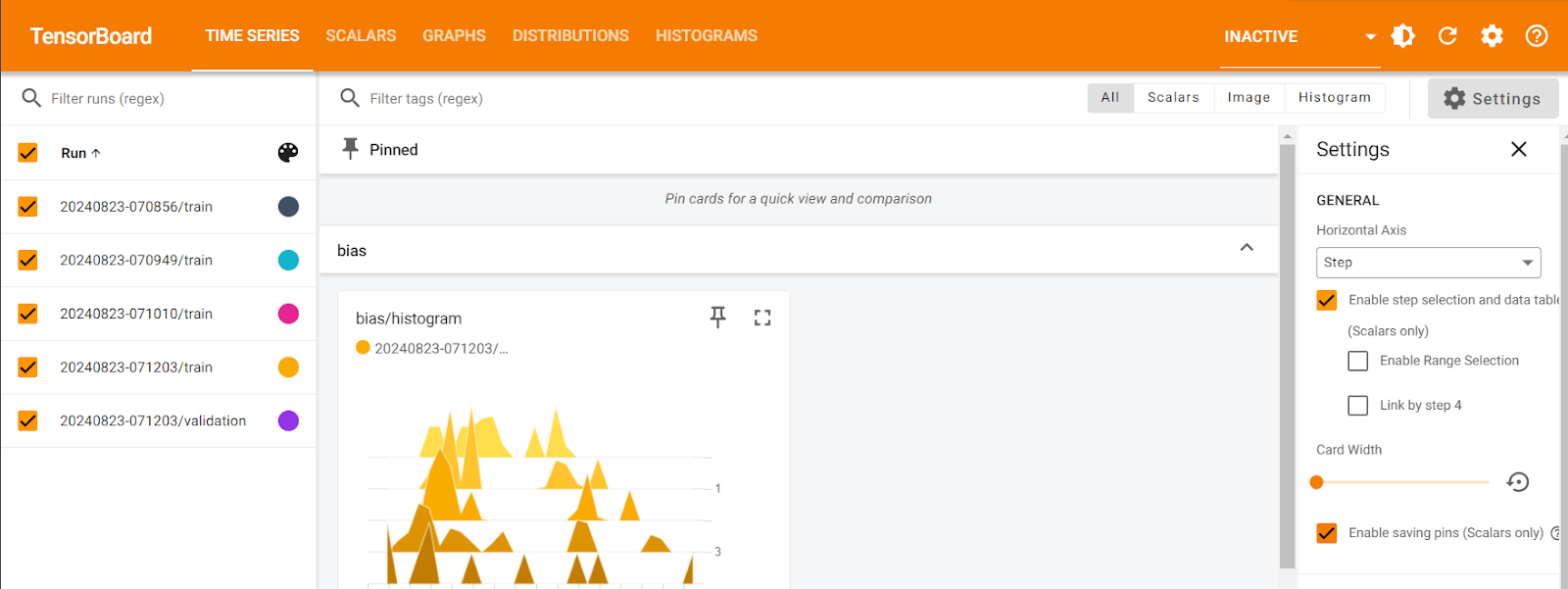Click the bias/histogram card title
Viewport: 1568px width, 589px height.
click(x=409, y=319)
